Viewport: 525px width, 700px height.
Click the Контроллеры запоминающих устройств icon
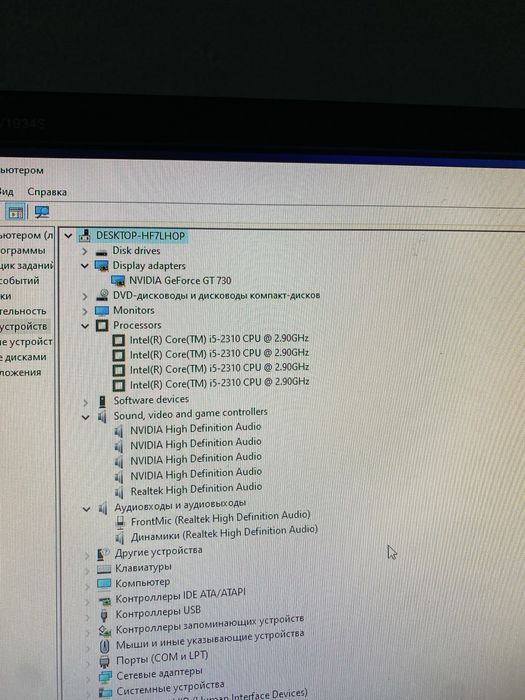(x=104, y=631)
